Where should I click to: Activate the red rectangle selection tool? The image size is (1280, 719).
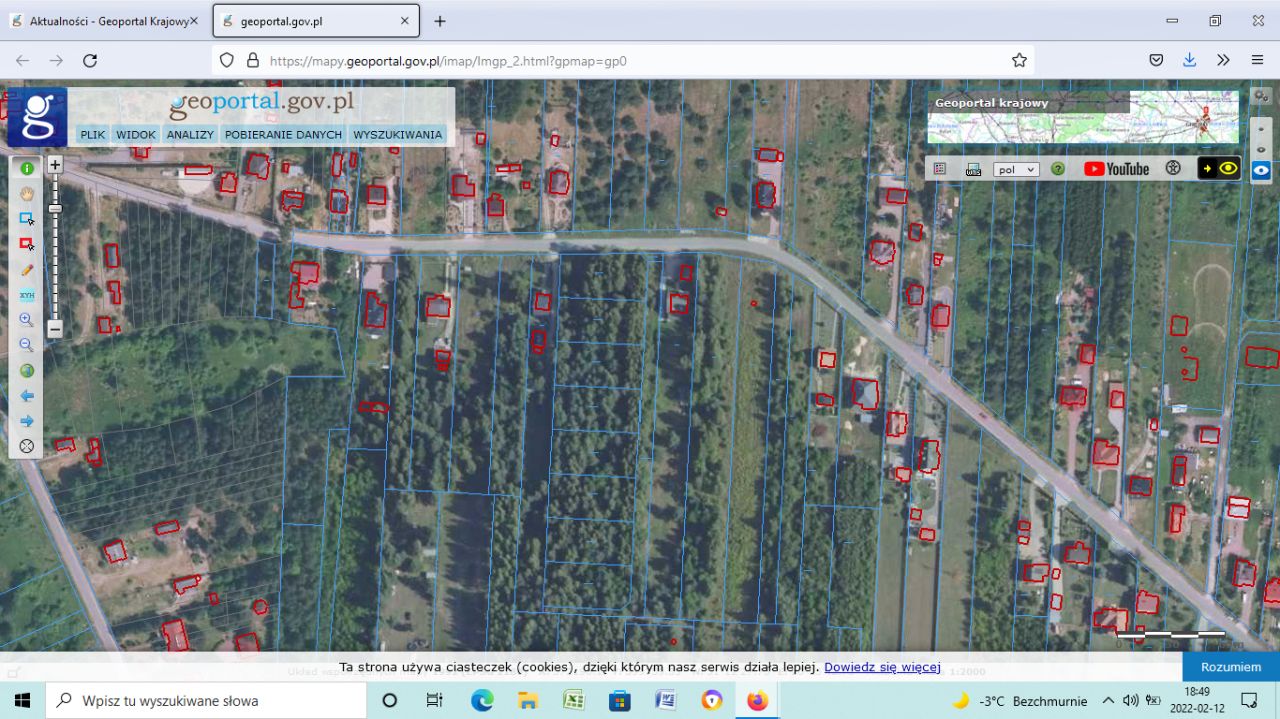[x=27, y=244]
